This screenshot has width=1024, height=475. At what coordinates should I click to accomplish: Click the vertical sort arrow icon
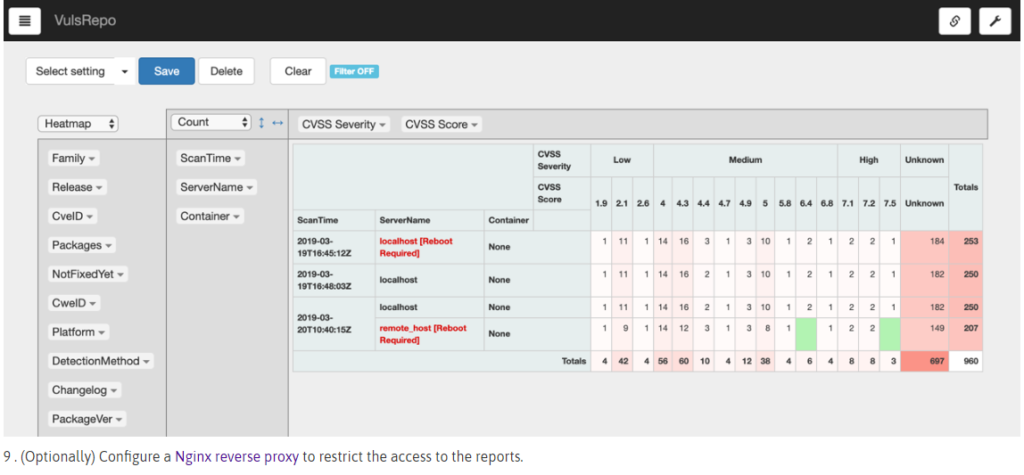262,122
